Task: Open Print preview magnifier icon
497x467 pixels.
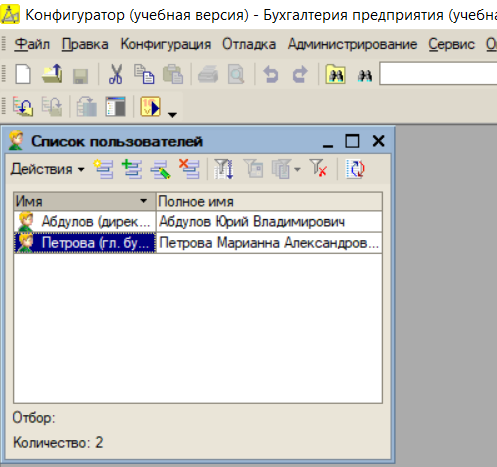Action: [x=236, y=74]
